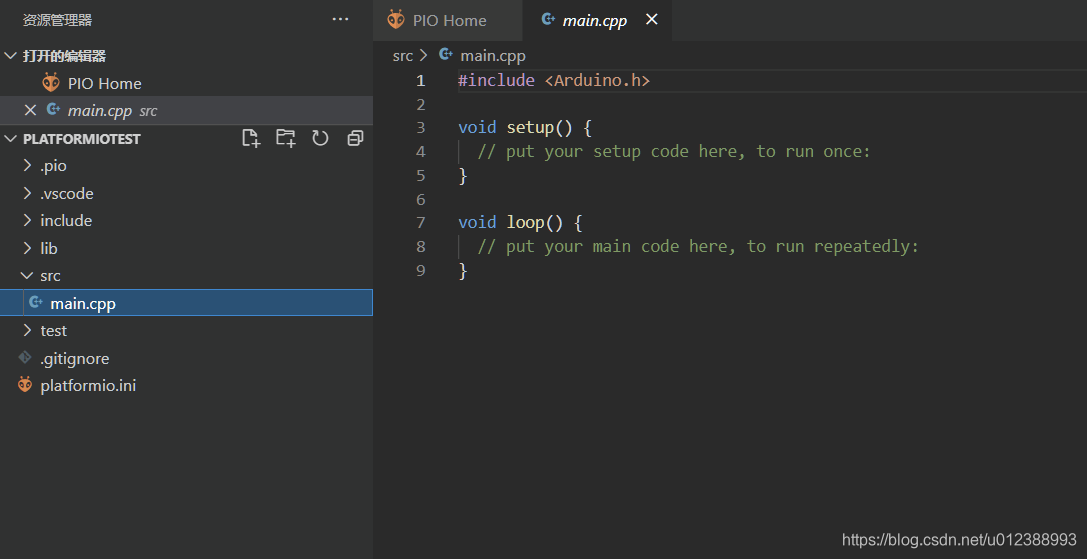
Task: Open the explorer more actions ellipsis menu
Action: tap(340, 19)
